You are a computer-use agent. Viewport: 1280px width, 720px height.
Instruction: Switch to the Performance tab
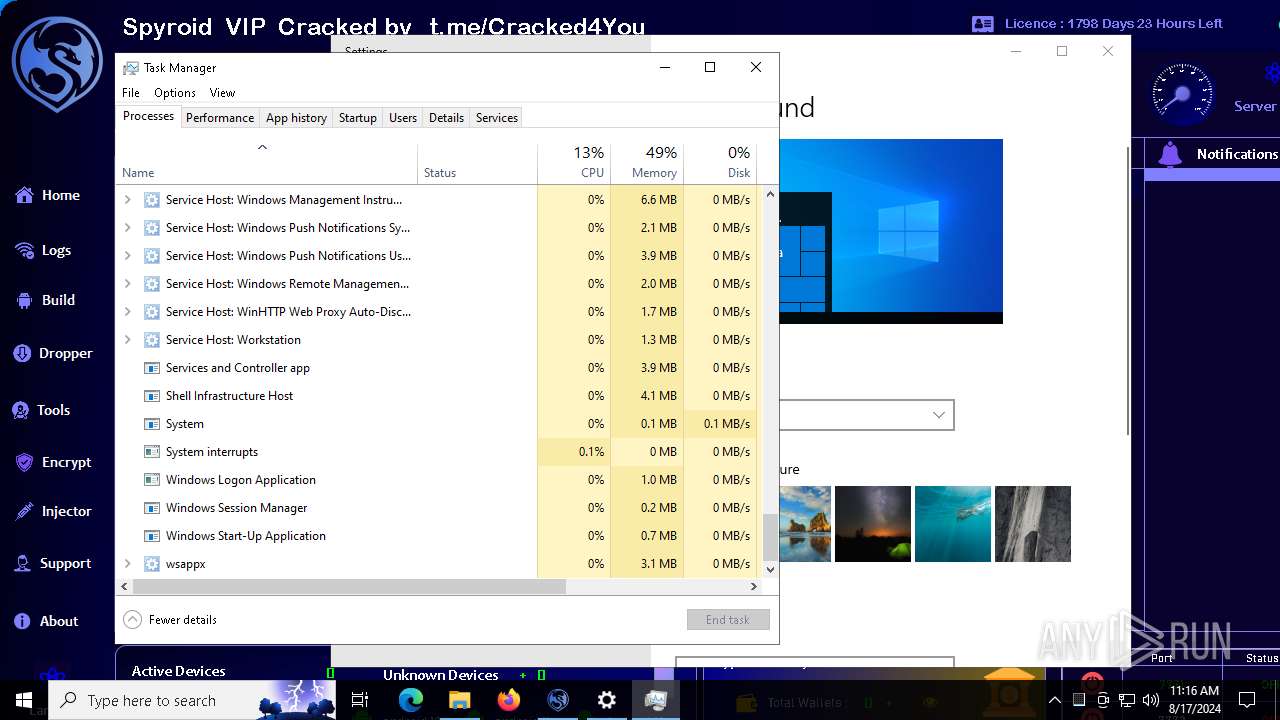click(x=220, y=118)
